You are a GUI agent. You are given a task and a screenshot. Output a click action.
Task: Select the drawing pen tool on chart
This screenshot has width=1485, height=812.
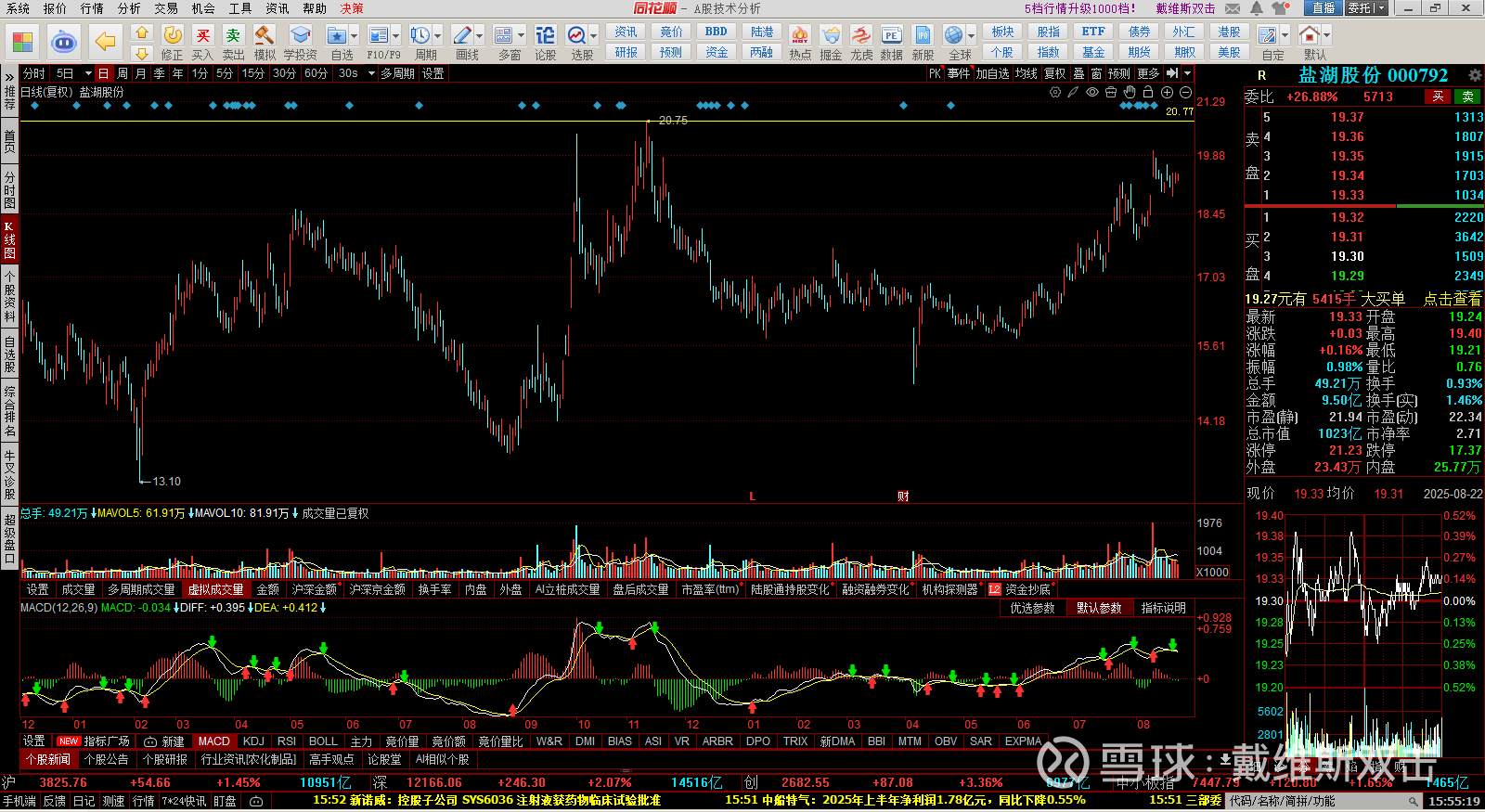tap(1074, 93)
